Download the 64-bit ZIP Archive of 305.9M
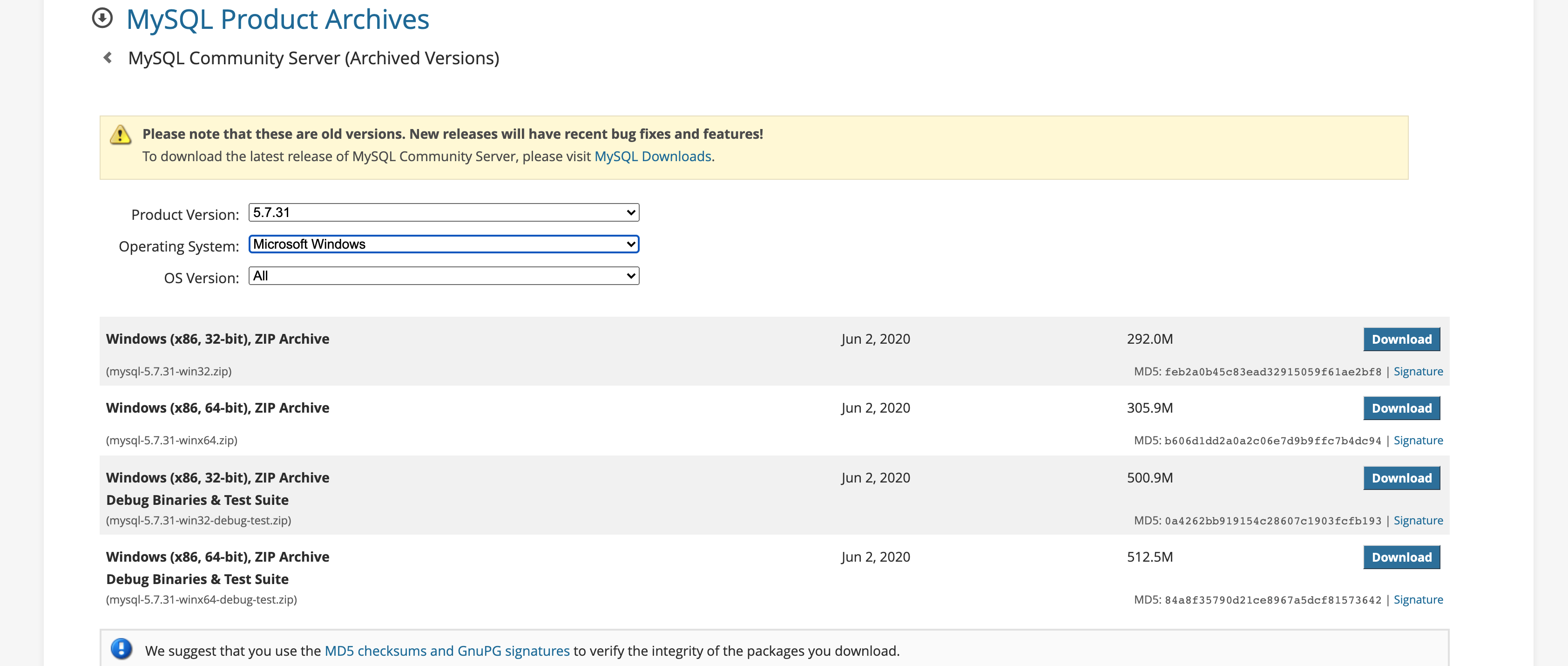 click(x=1401, y=408)
